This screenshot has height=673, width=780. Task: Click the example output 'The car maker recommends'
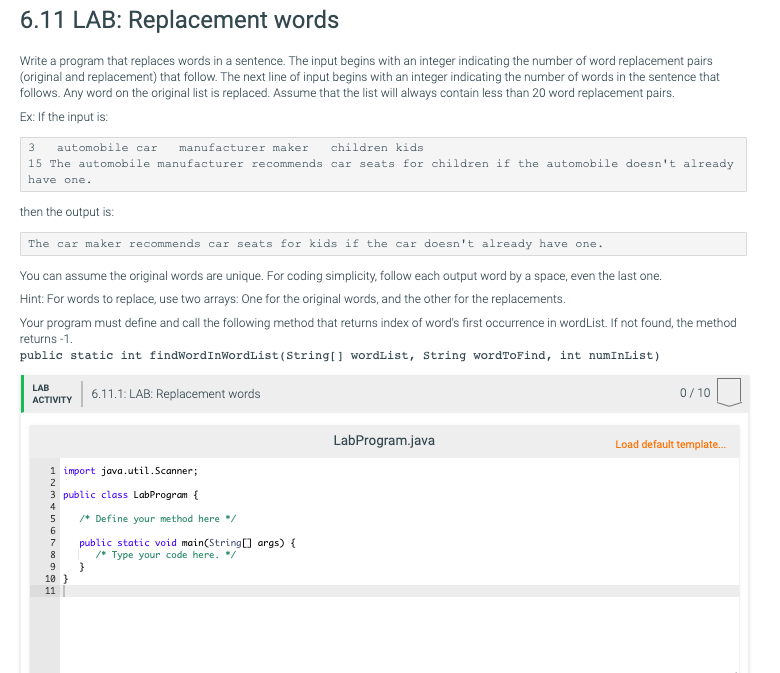pos(383,244)
